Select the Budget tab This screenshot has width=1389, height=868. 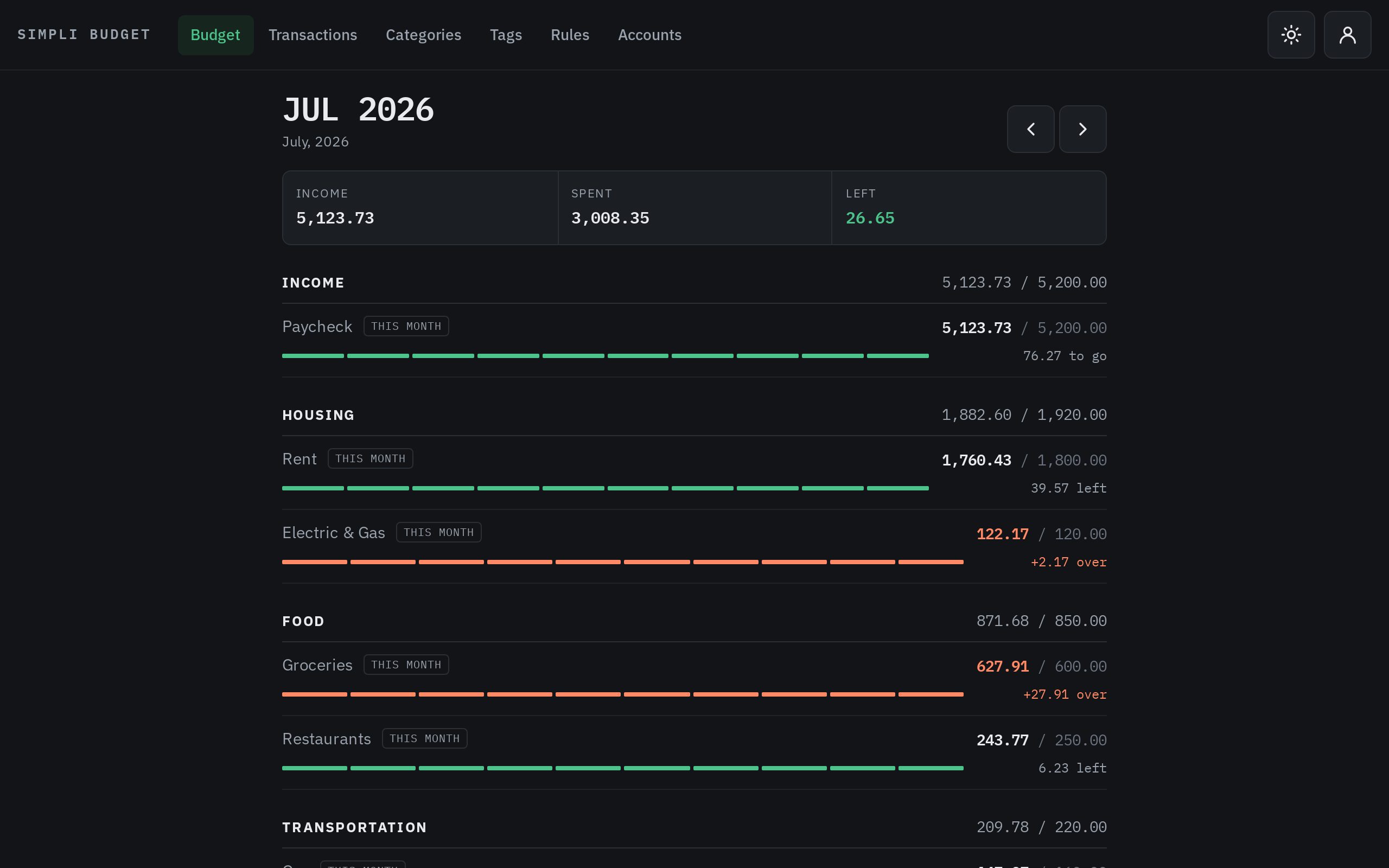(215, 35)
